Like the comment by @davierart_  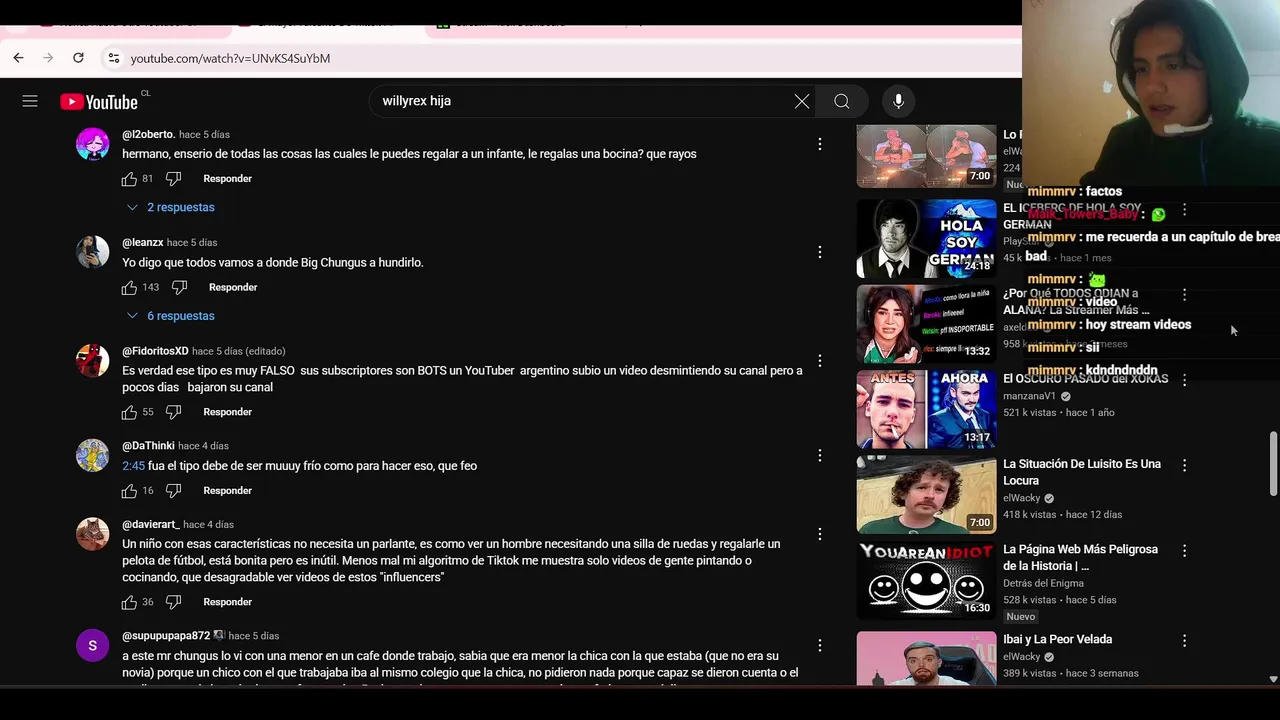click(129, 602)
